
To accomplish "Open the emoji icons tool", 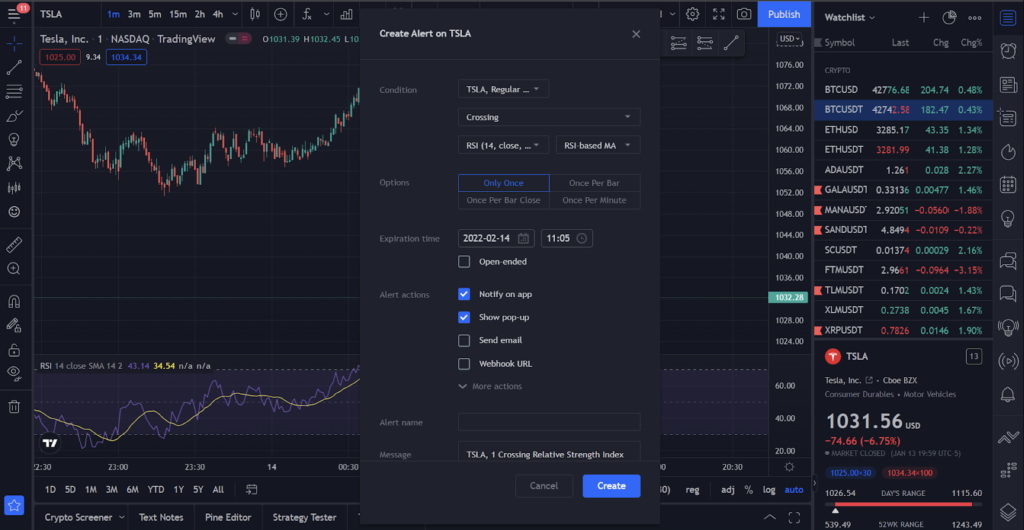I will [14, 212].
